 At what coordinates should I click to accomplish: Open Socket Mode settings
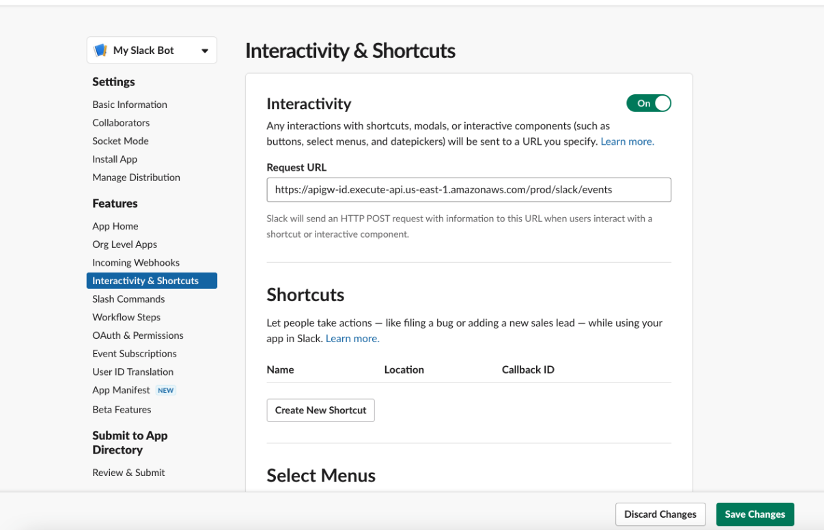pos(120,141)
